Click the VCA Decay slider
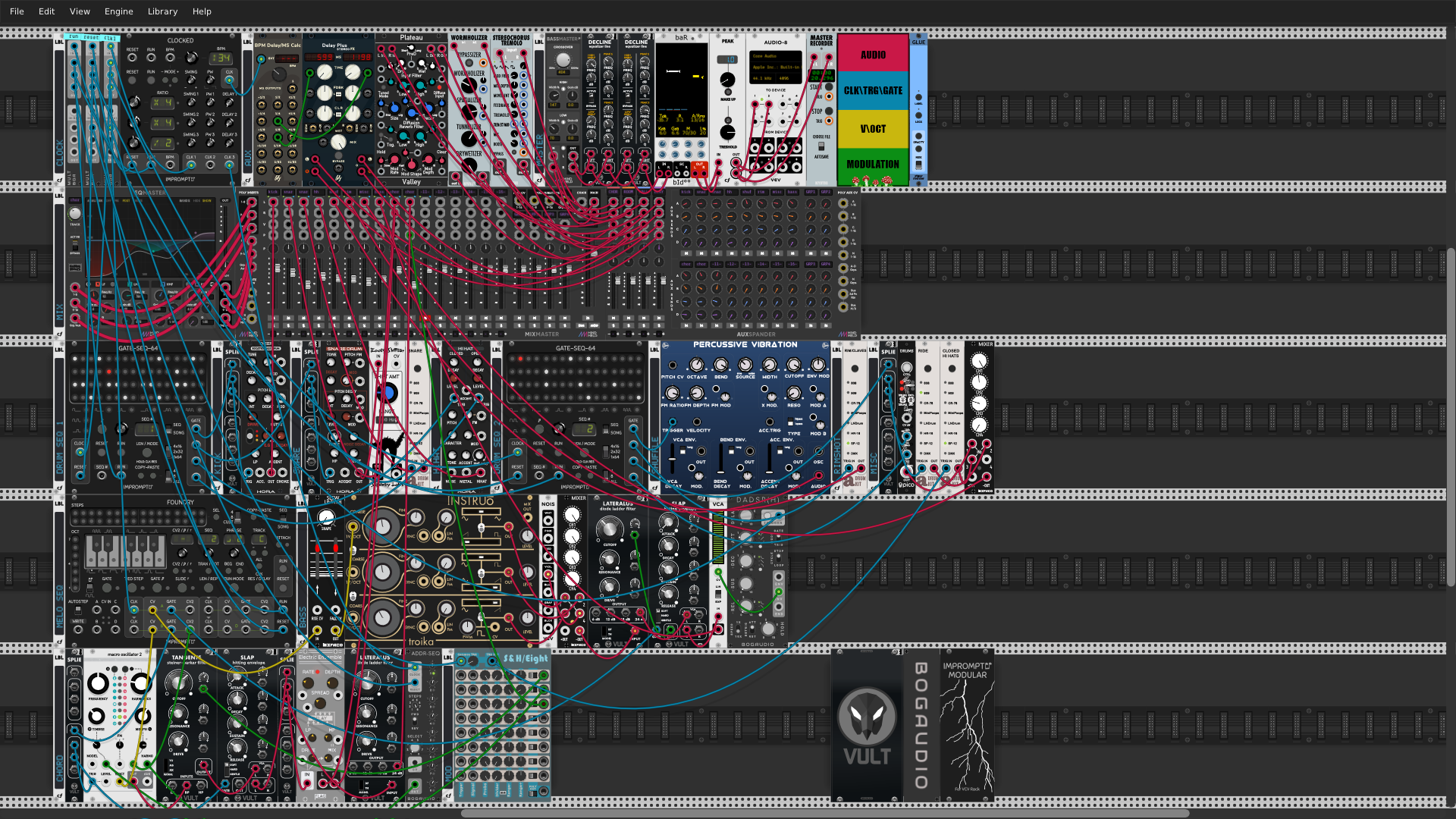 click(673, 460)
